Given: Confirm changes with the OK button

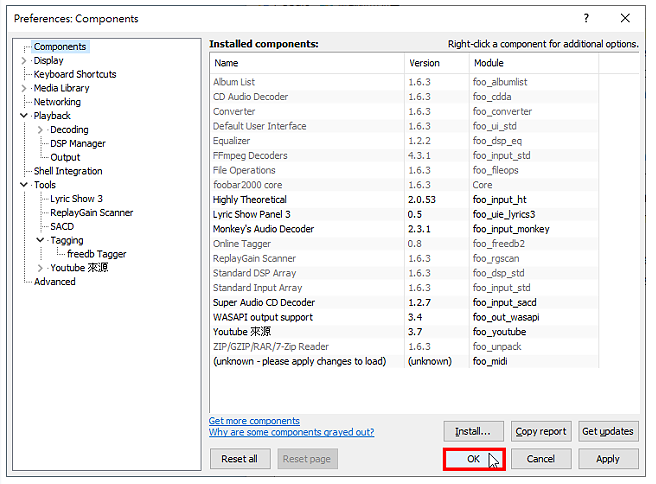Looking at the screenshot, I should [474, 459].
